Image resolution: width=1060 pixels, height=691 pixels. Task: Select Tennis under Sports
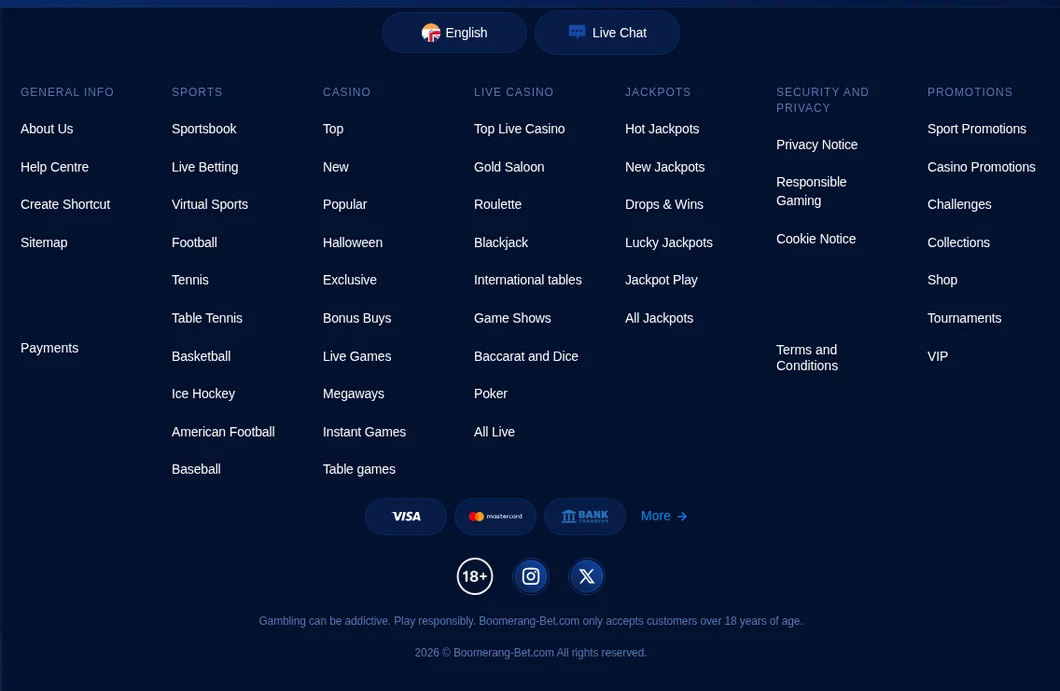(x=190, y=280)
